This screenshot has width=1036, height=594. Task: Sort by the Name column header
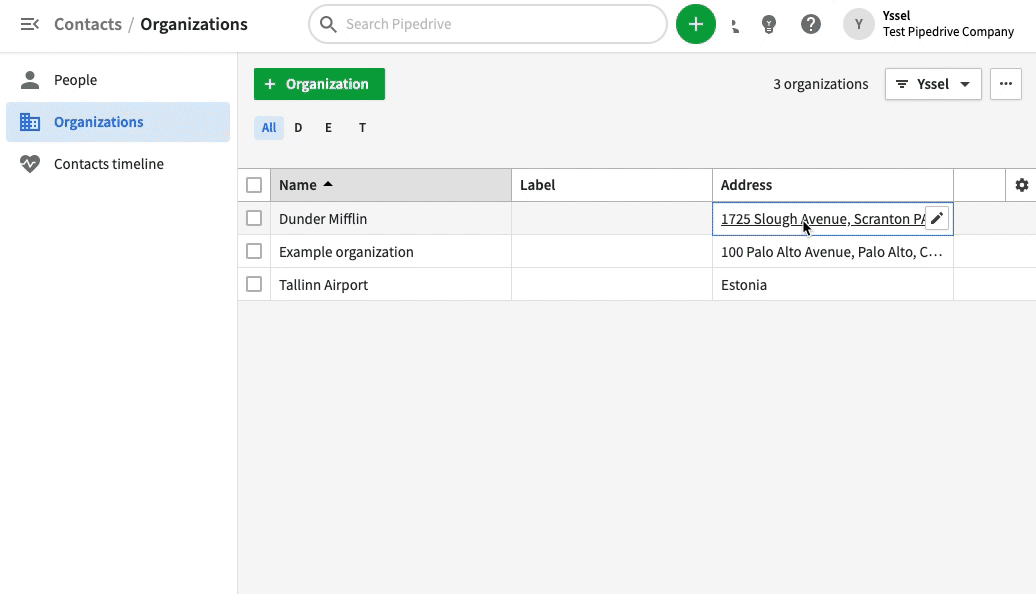tap(390, 185)
